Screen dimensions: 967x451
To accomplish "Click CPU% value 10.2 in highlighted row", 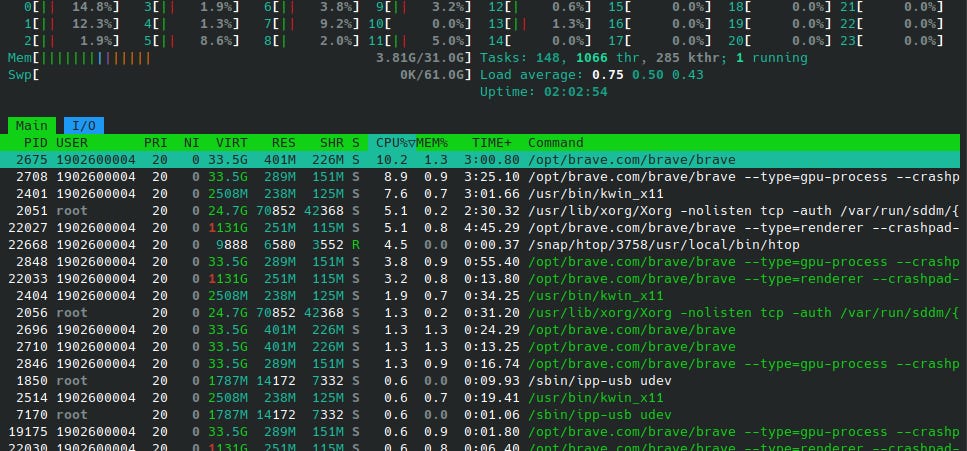I will (392, 160).
